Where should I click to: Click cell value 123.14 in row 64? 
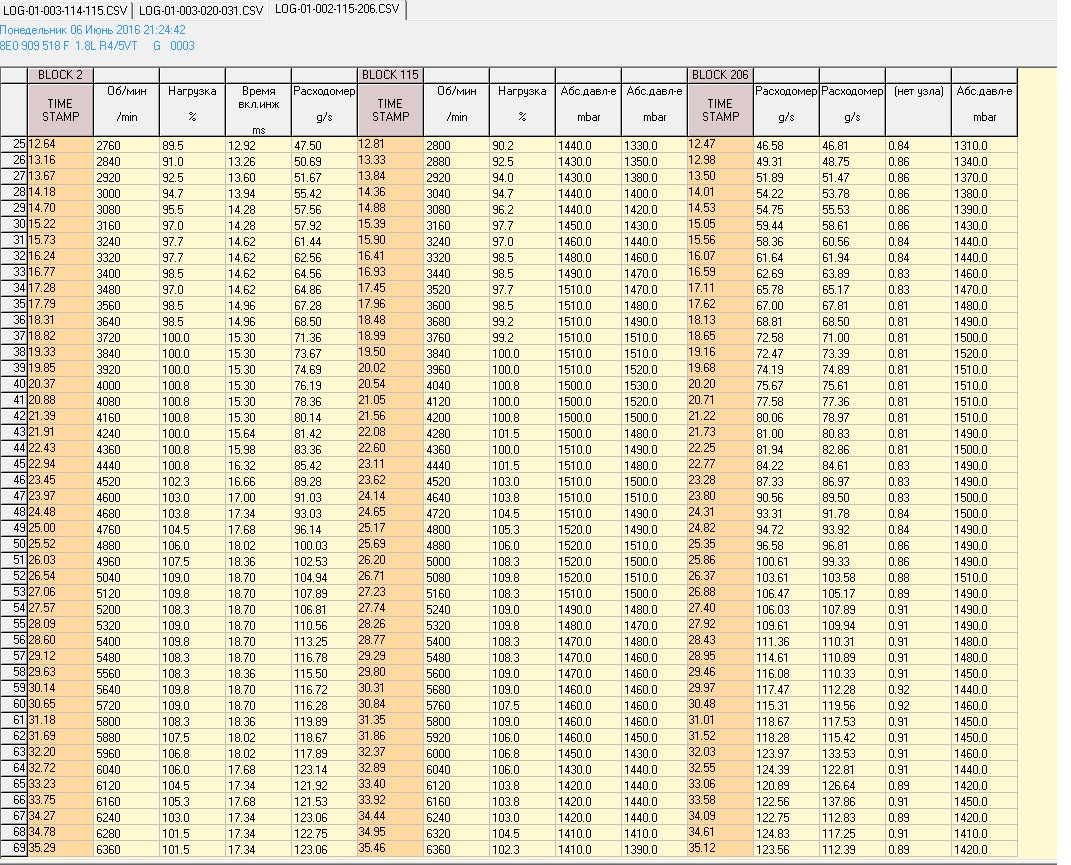coord(324,769)
